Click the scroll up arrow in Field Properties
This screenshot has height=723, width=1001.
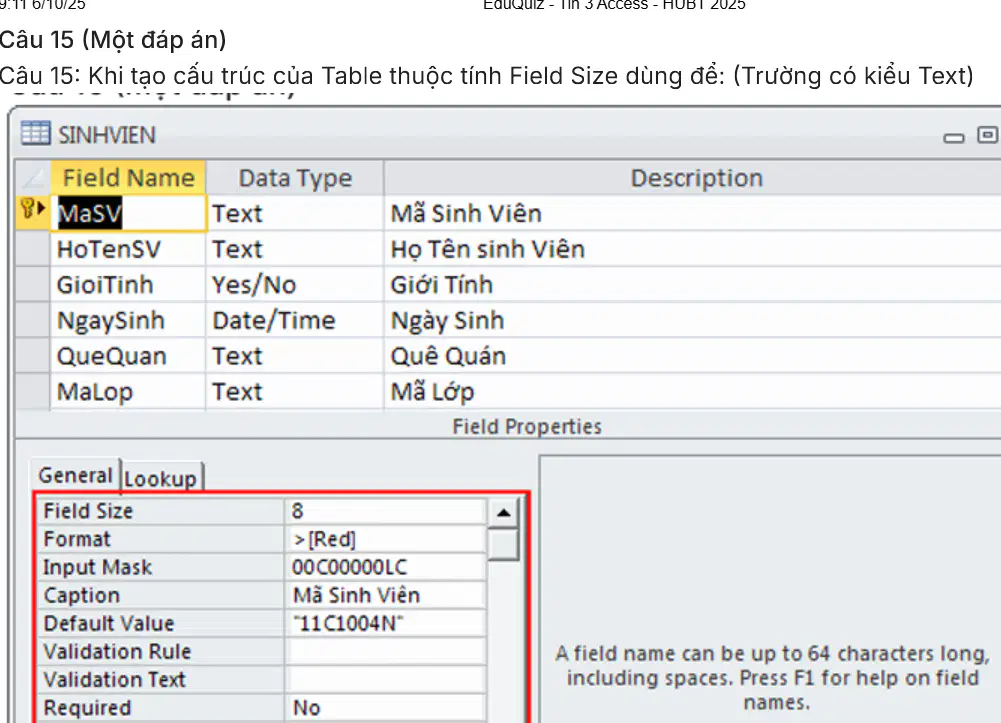pyautogui.click(x=504, y=512)
